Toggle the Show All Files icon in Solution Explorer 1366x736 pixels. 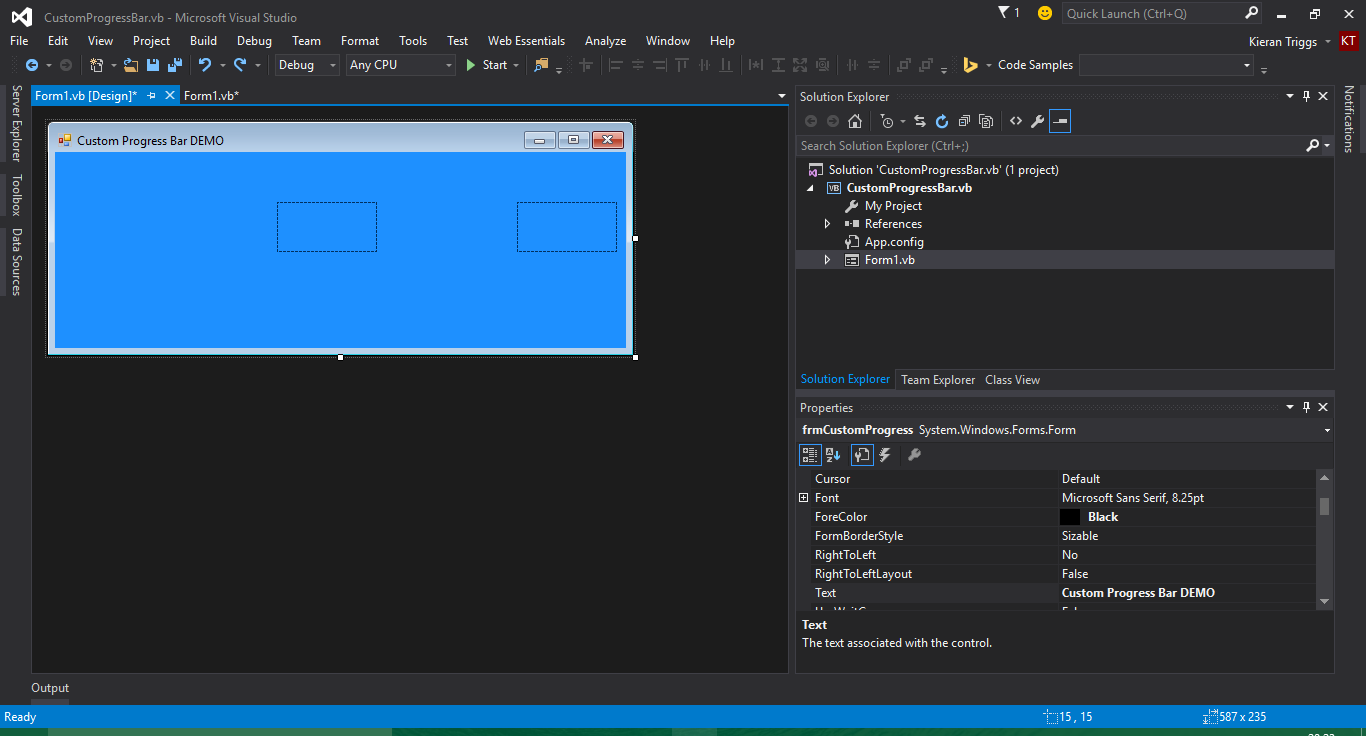coord(986,121)
